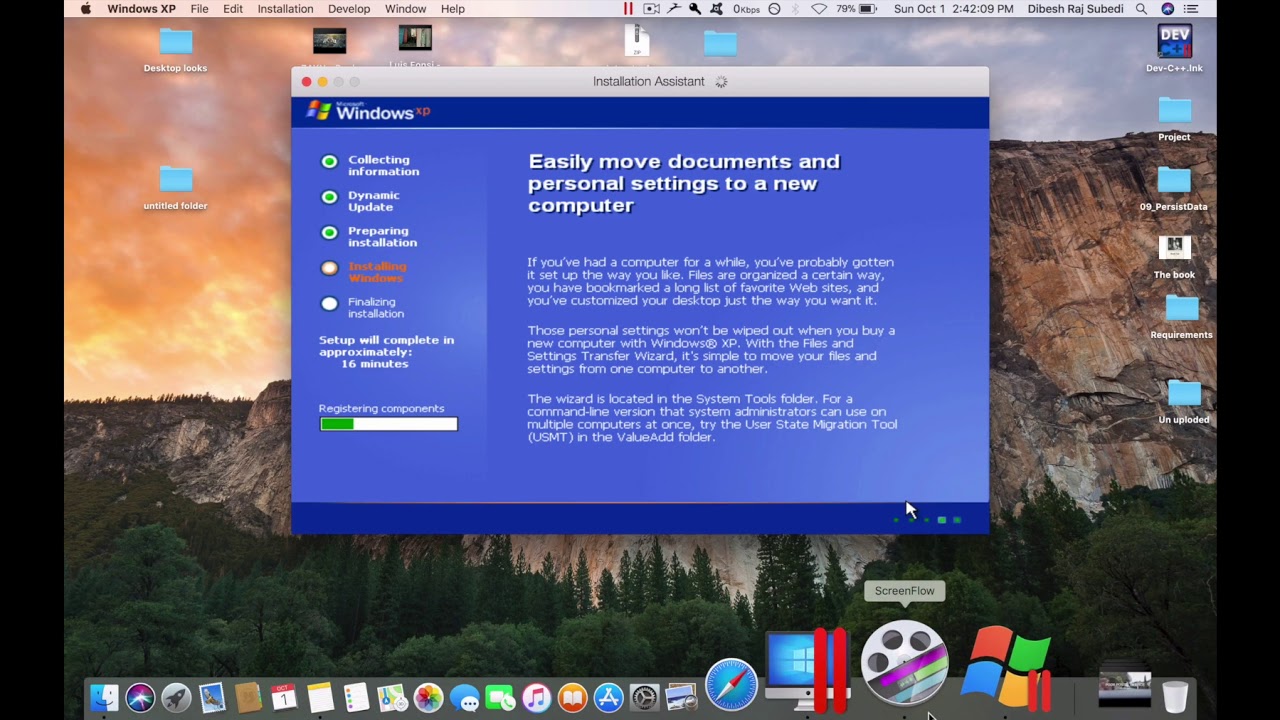
Task: Launch Siri from the Dock
Action: click(140, 697)
